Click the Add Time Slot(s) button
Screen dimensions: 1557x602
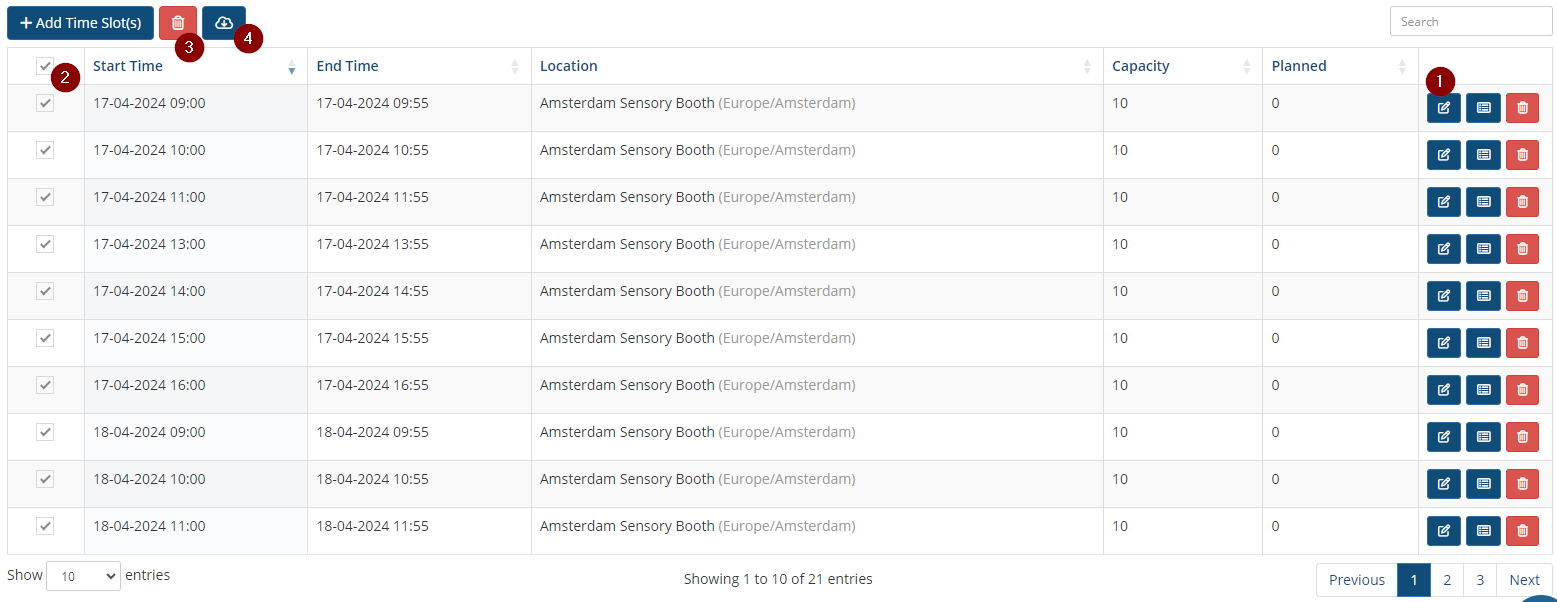click(x=81, y=22)
